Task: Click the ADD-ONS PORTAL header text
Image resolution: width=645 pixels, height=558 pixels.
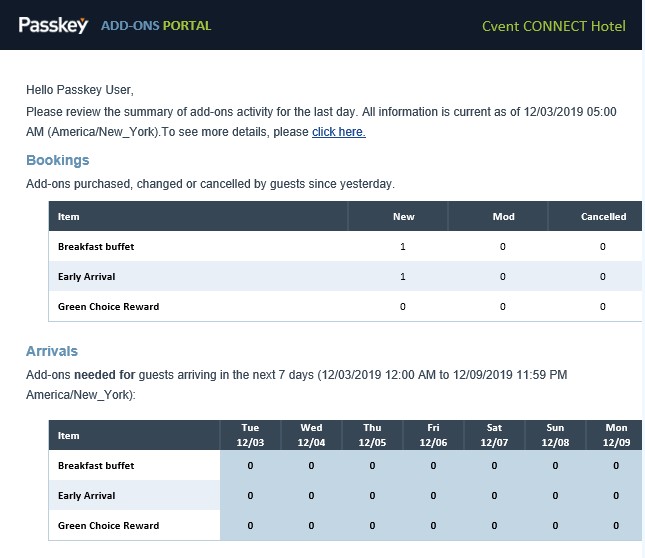Action: [156, 26]
